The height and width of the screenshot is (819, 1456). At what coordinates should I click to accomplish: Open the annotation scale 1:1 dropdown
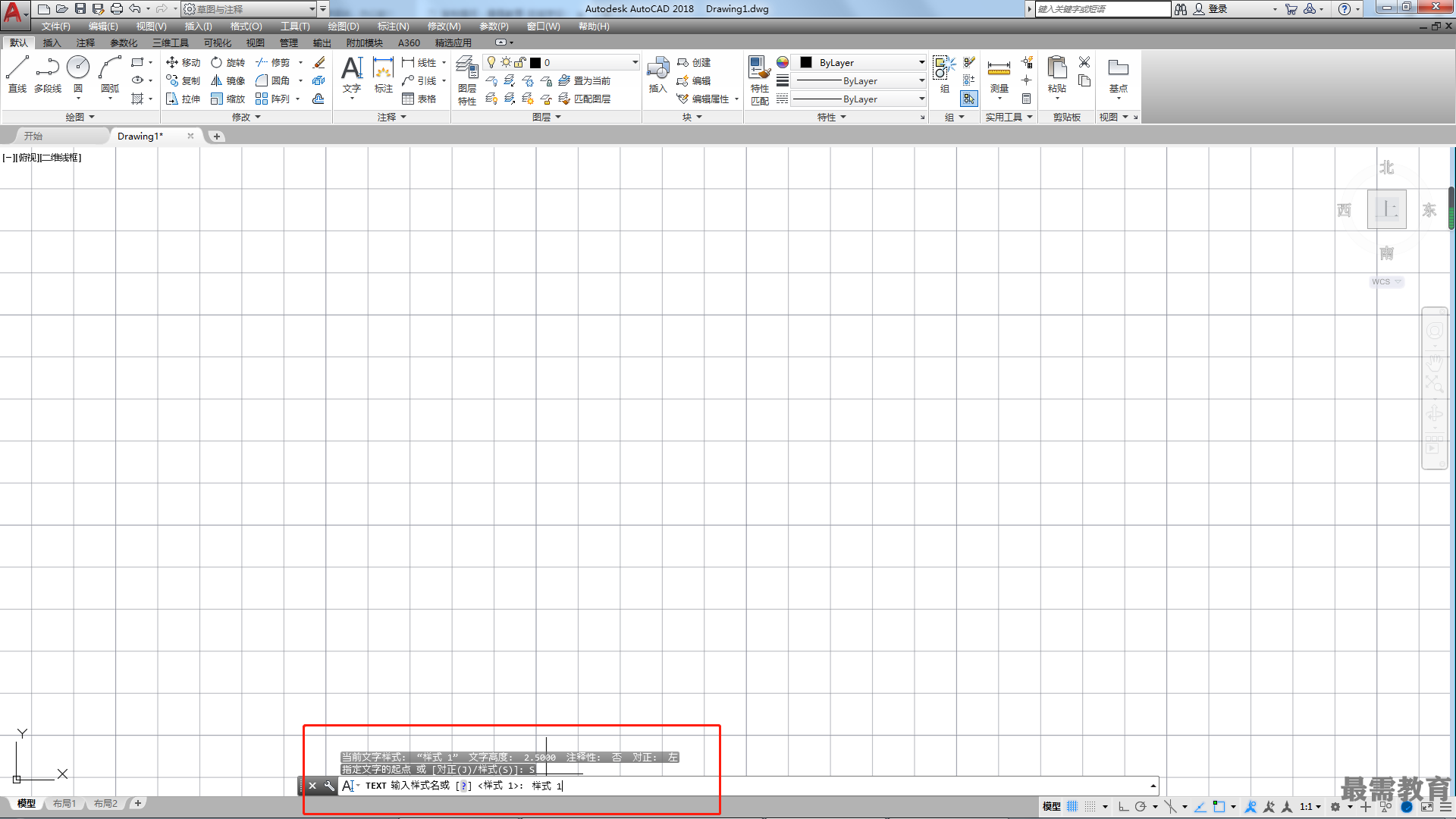tap(1310, 807)
